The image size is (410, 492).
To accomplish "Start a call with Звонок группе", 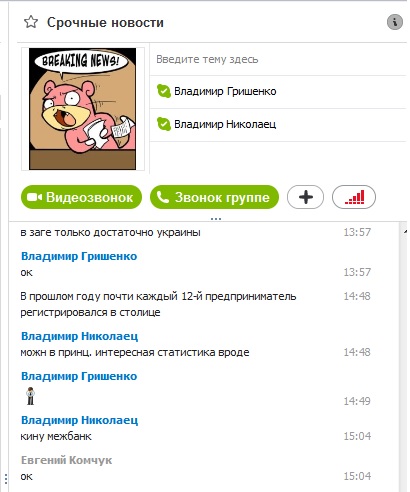I will pyautogui.click(x=214, y=197).
